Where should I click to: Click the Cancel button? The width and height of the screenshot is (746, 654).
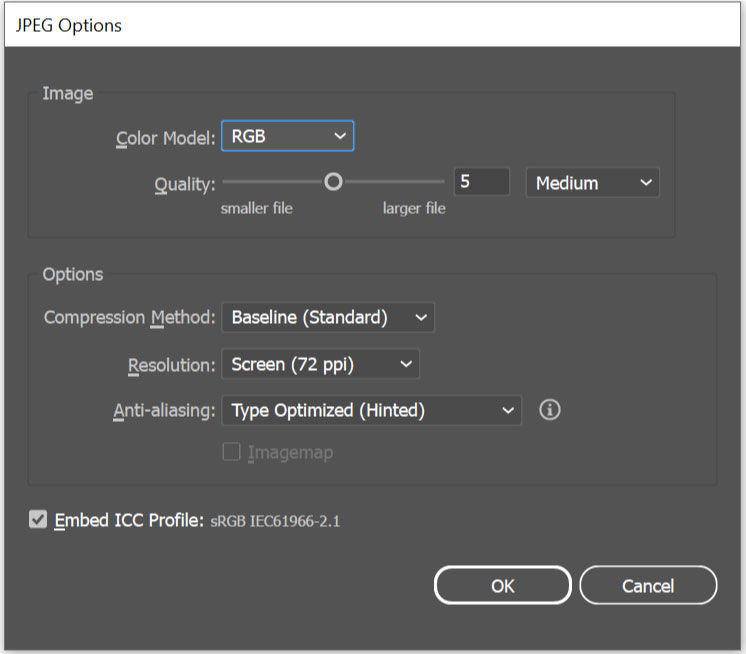coord(648,586)
